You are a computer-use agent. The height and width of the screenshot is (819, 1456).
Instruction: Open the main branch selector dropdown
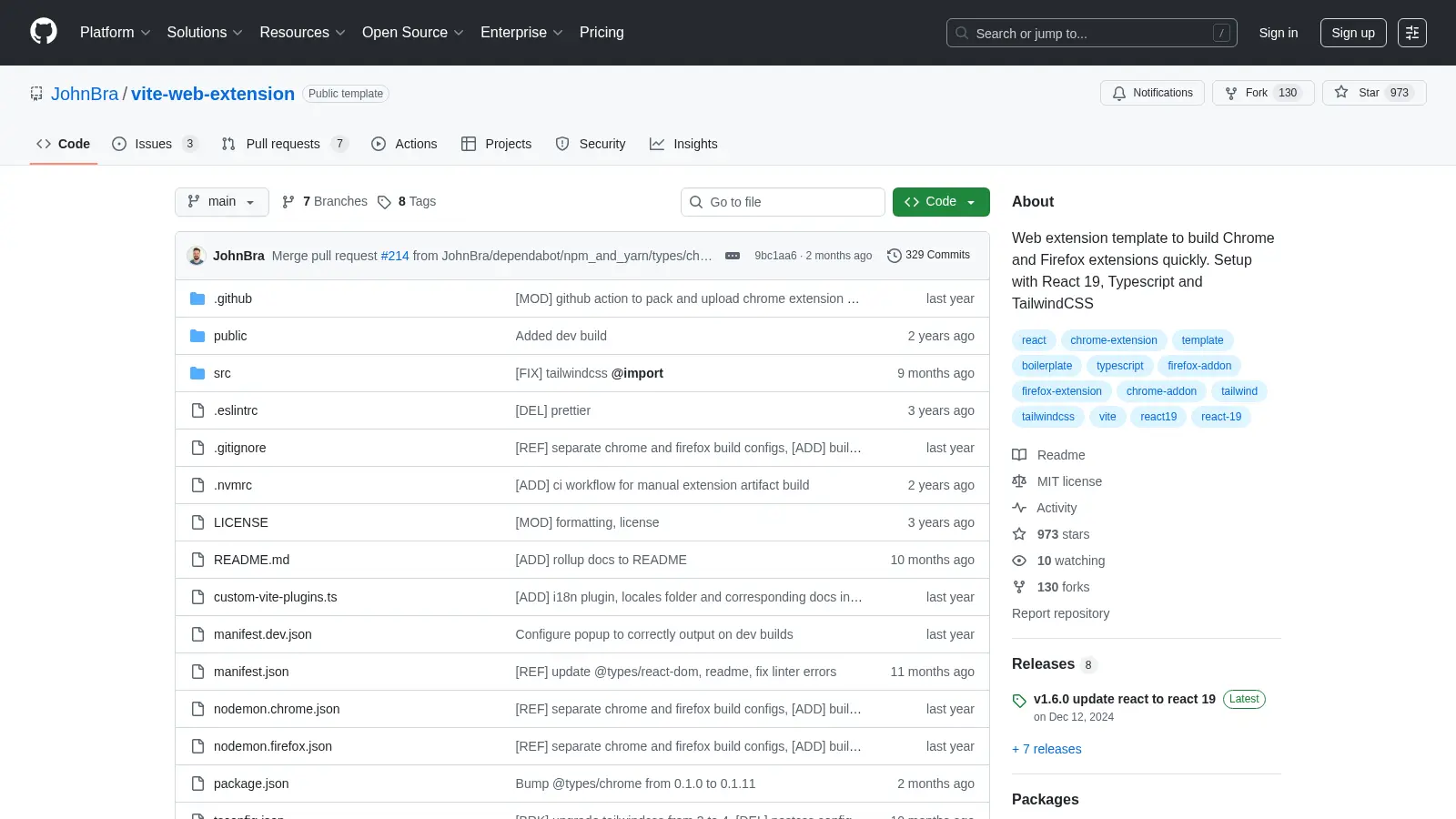[x=222, y=202]
